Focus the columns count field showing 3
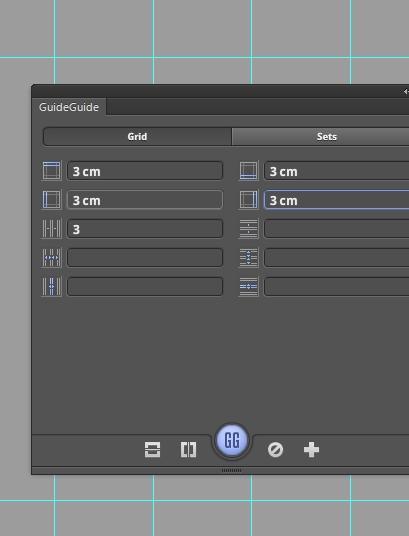409x536 pixels. point(145,228)
